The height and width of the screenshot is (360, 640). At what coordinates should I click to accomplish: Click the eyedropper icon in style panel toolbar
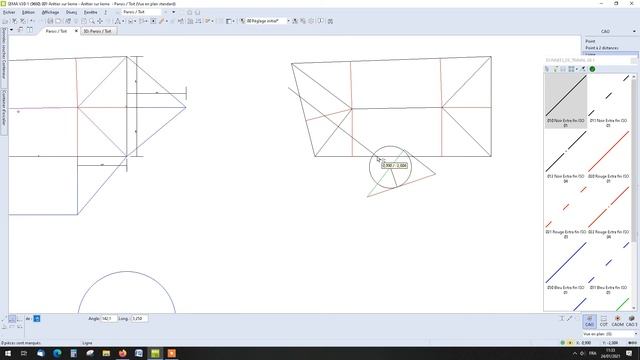point(583,69)
